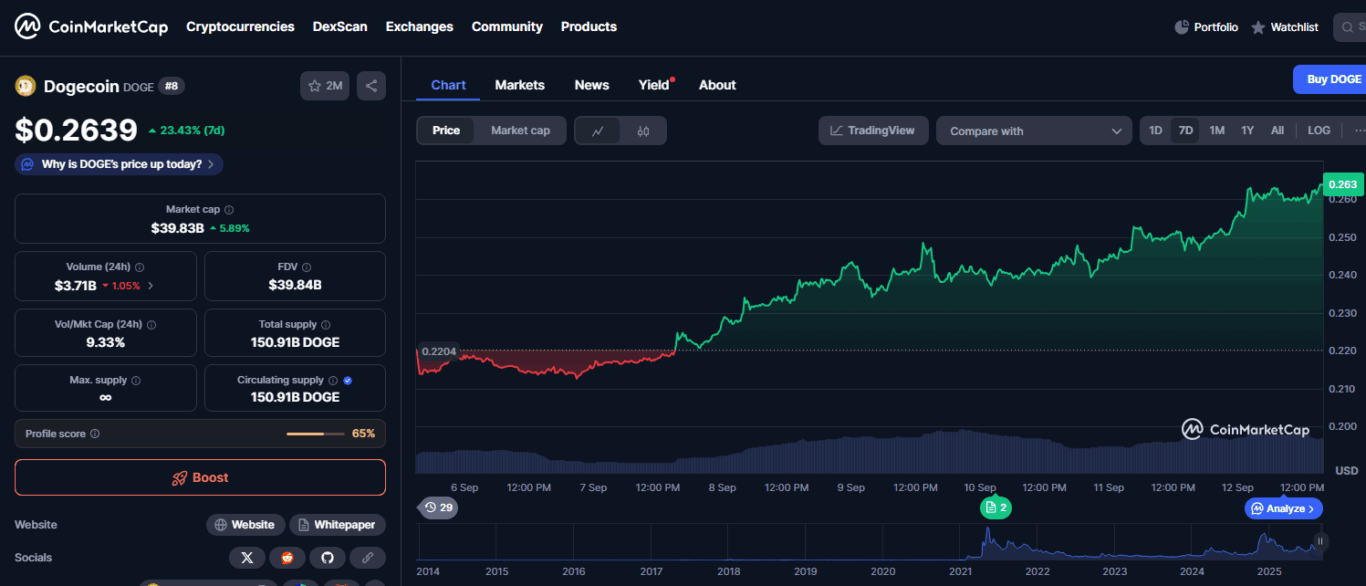Open Watchlist from the header
Viewport: 1366px width, 586px height.
1285,27
